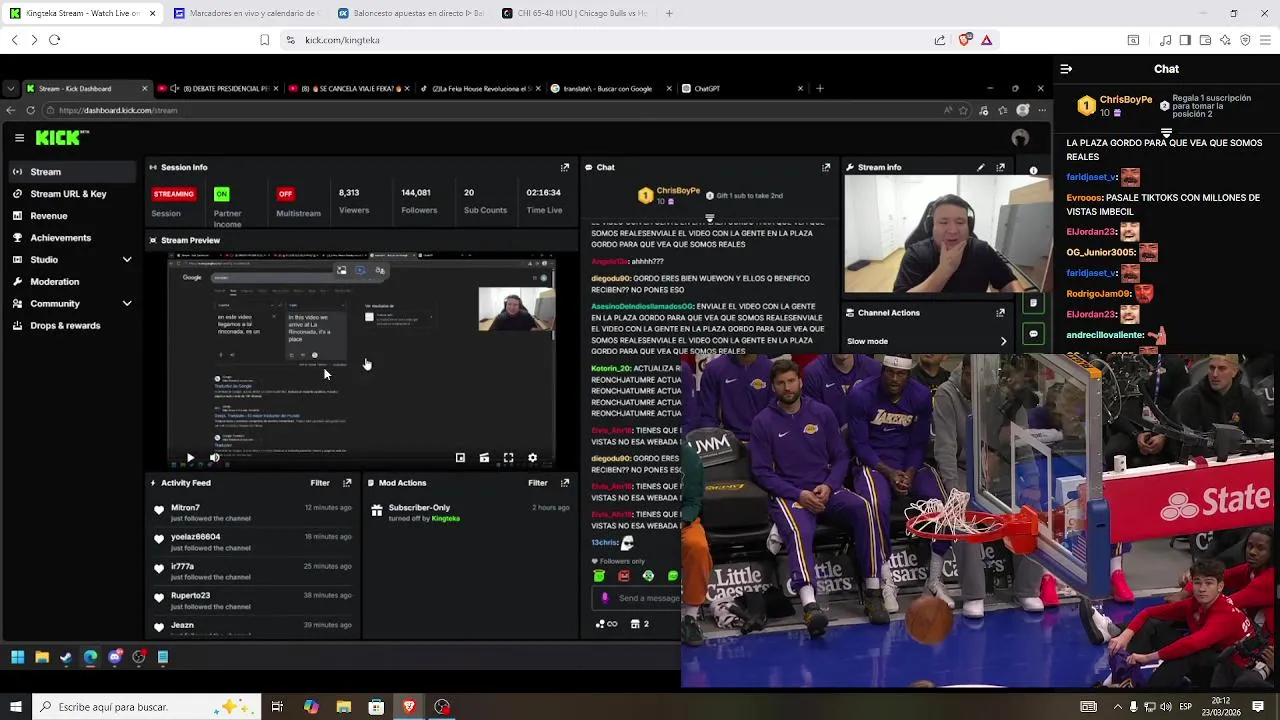Click the Brave Rewards triangle icon
Screen dimensions: 1280x720
[x=986, y=40]
